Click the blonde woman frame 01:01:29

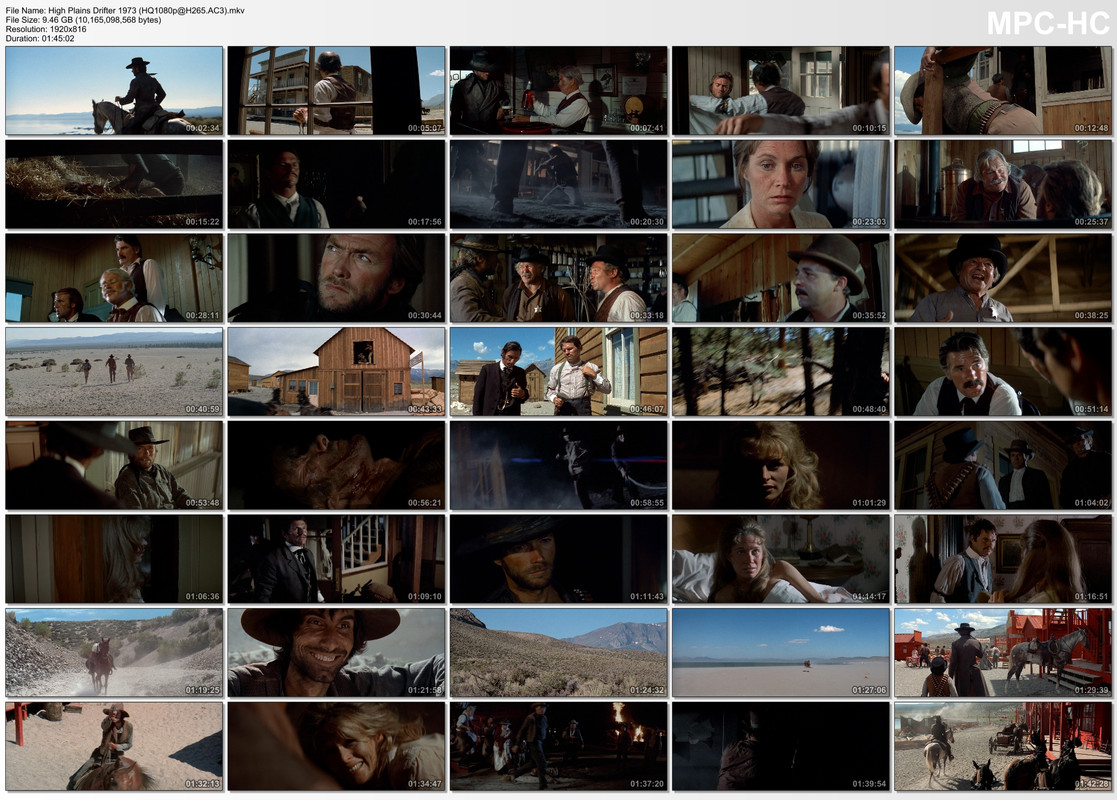pos(781,465)
